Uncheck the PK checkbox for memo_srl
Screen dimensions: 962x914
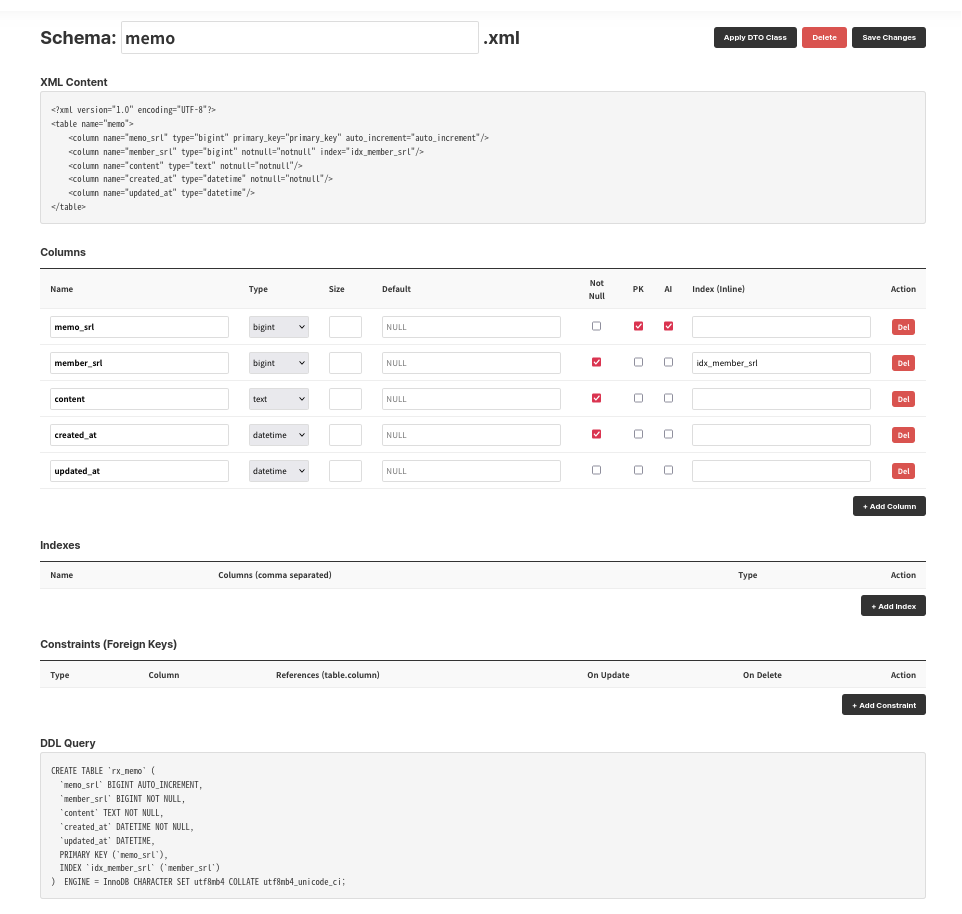tap(638, 326)
